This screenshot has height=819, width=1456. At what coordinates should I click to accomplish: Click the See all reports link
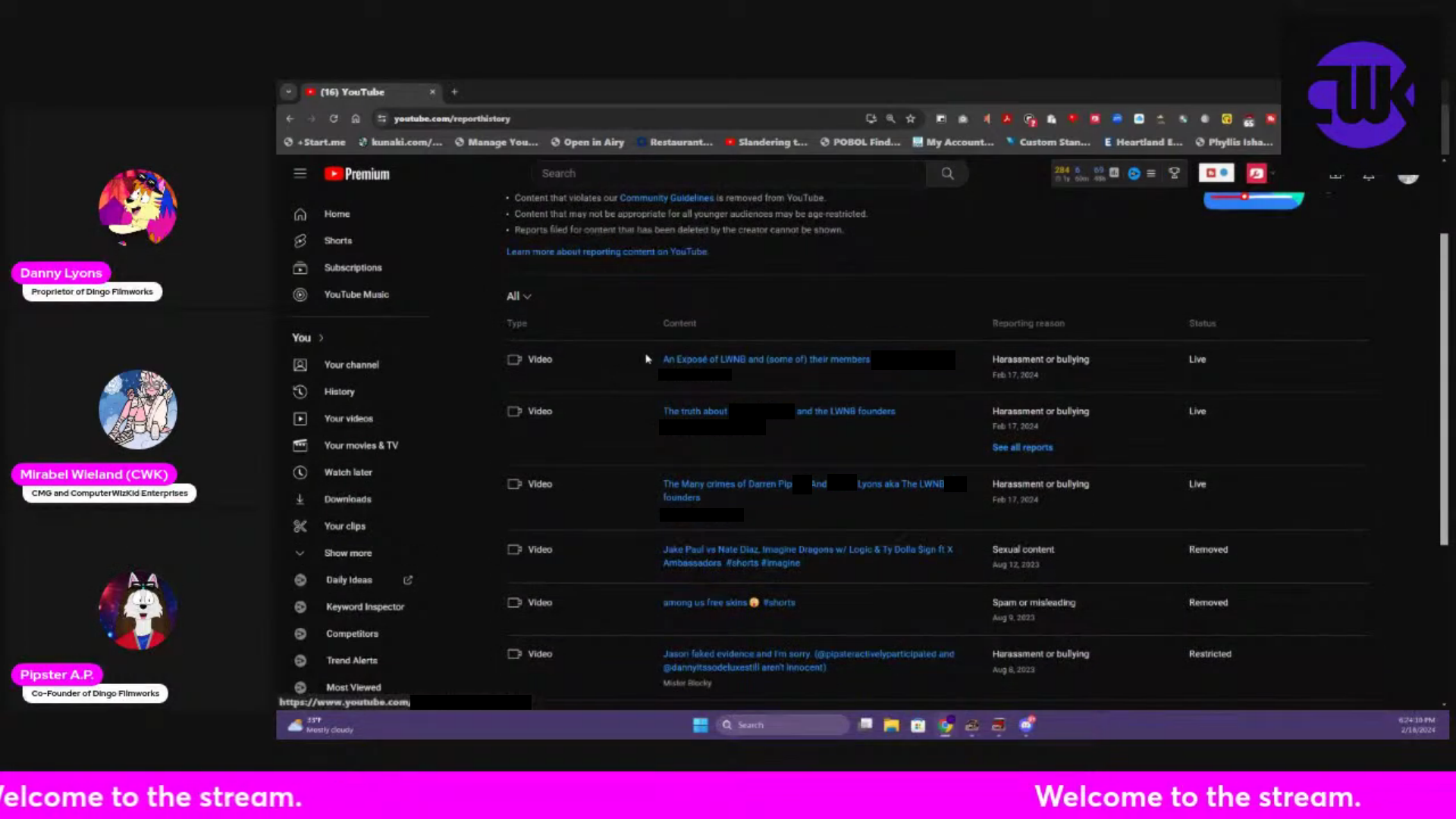click(x=1022, y=447)
